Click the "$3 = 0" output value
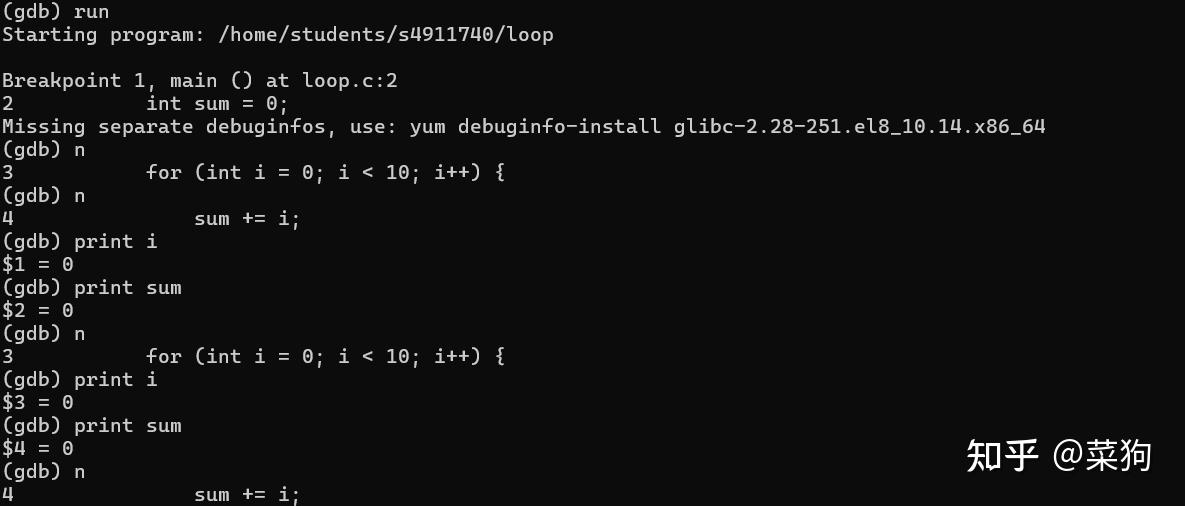 [38, 403]
